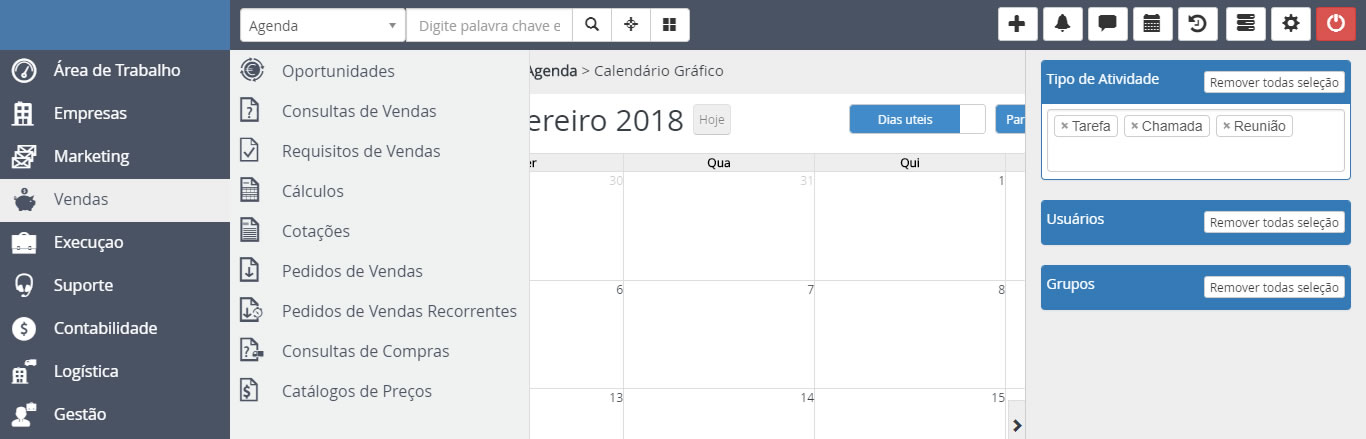Open the history clock icon

tap(1198, 24)
